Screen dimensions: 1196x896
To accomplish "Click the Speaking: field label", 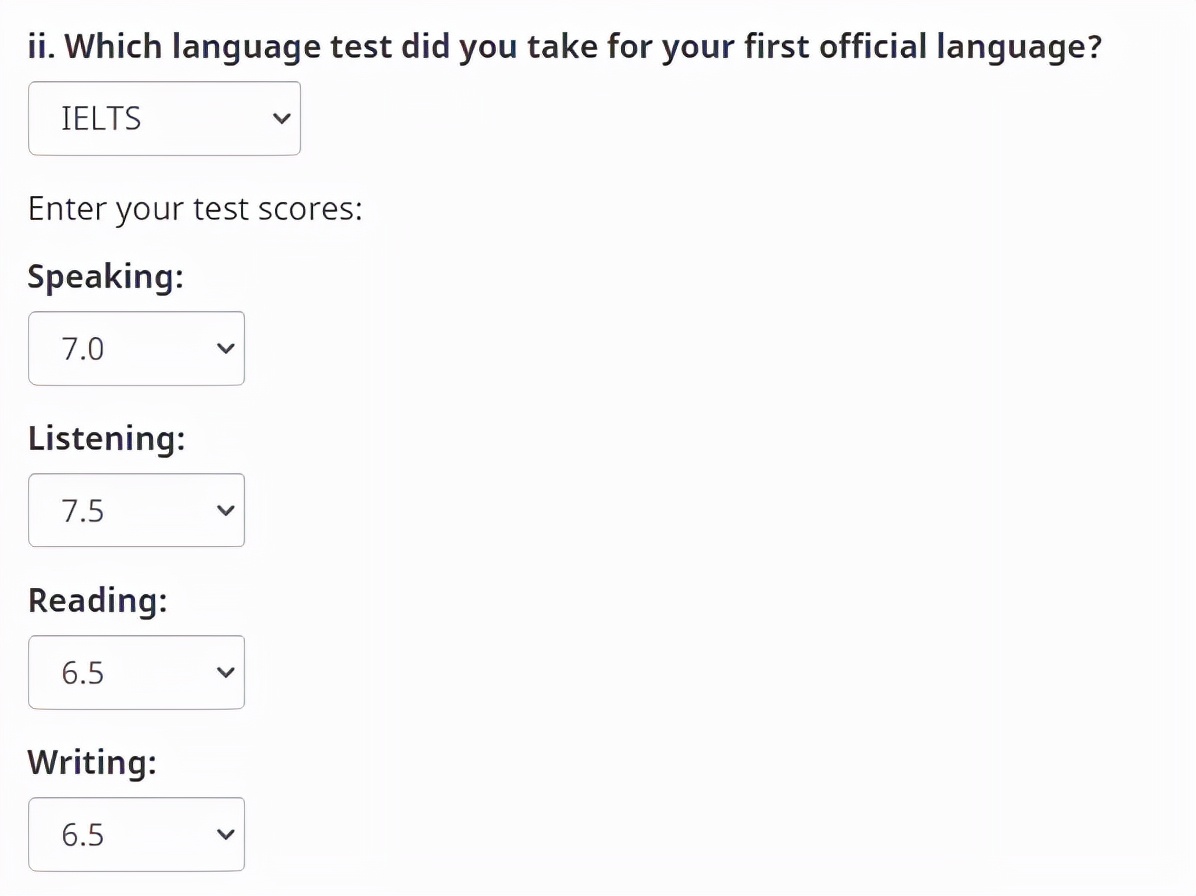I will click(x=105, y=277).
